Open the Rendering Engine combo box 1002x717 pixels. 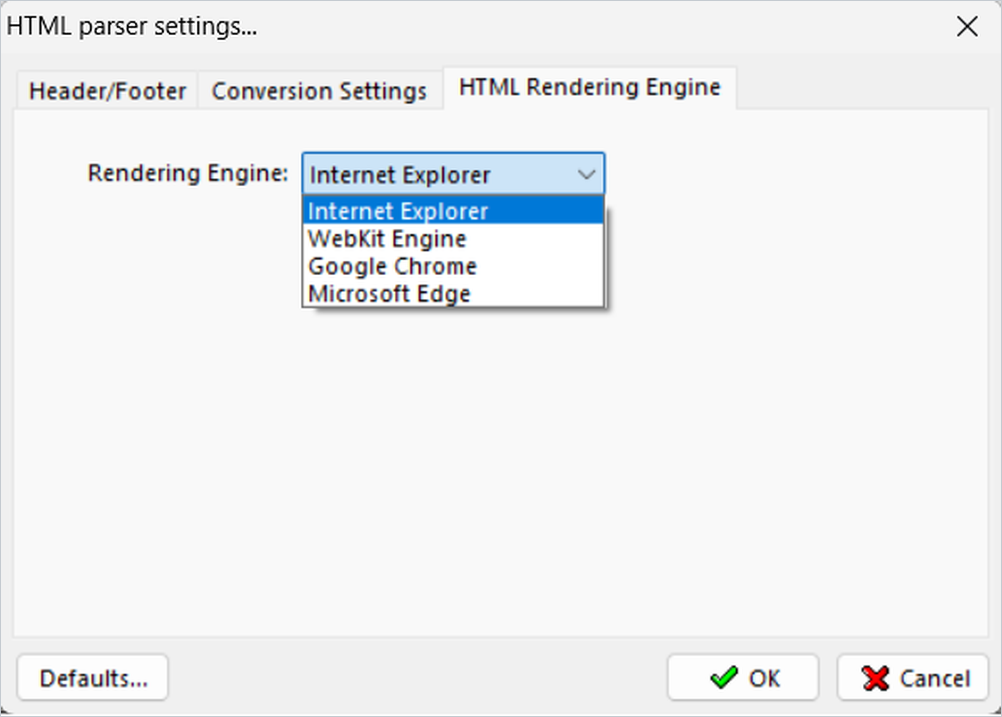pos(453,174)
